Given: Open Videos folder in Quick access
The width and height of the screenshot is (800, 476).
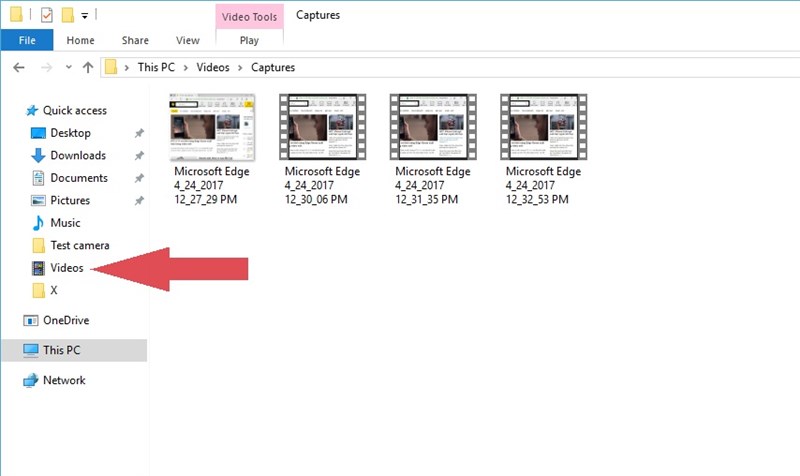Looking at the screenshot, I should point(66,268).
